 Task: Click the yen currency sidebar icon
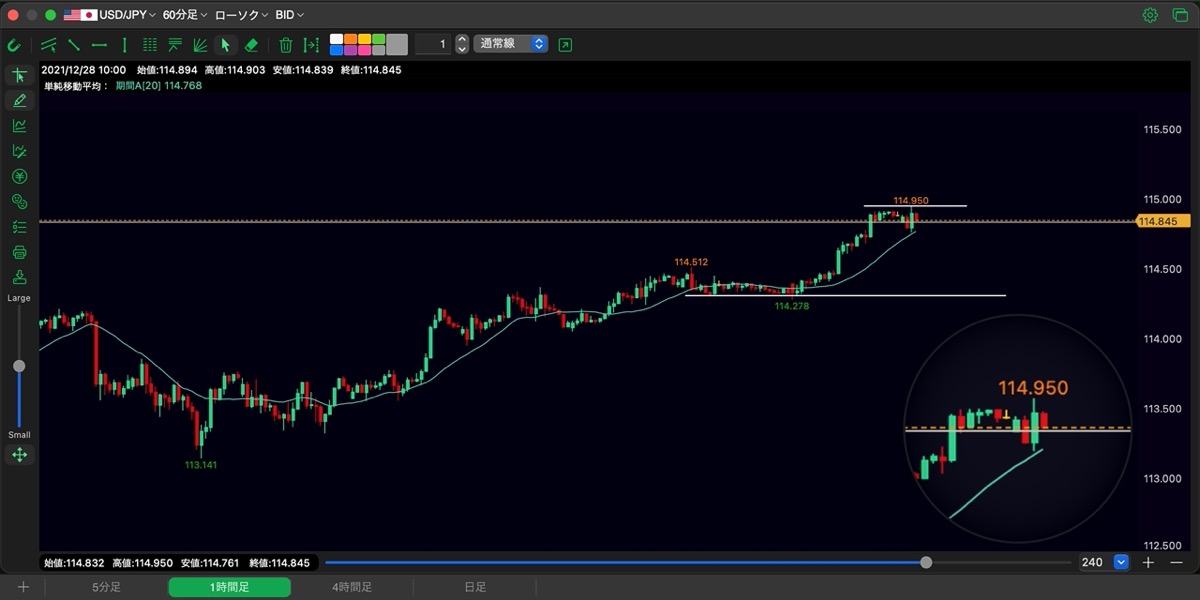19,176
